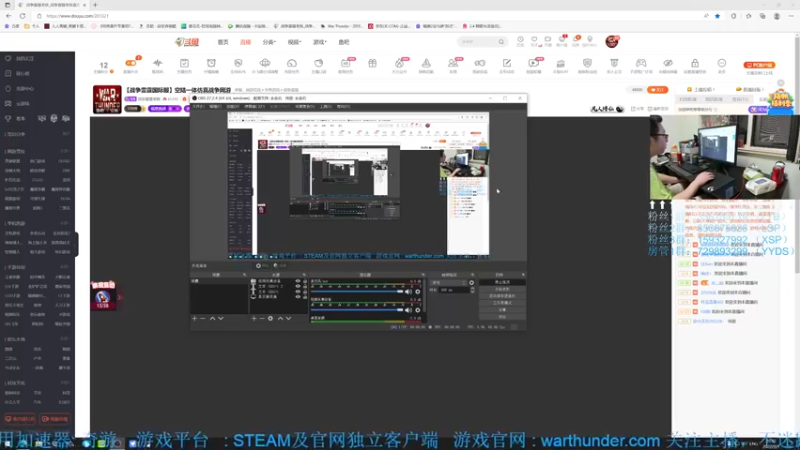Screen dimensions: 800x450
Task: Lock the 显示器采集 source
Action: [305, 296]
